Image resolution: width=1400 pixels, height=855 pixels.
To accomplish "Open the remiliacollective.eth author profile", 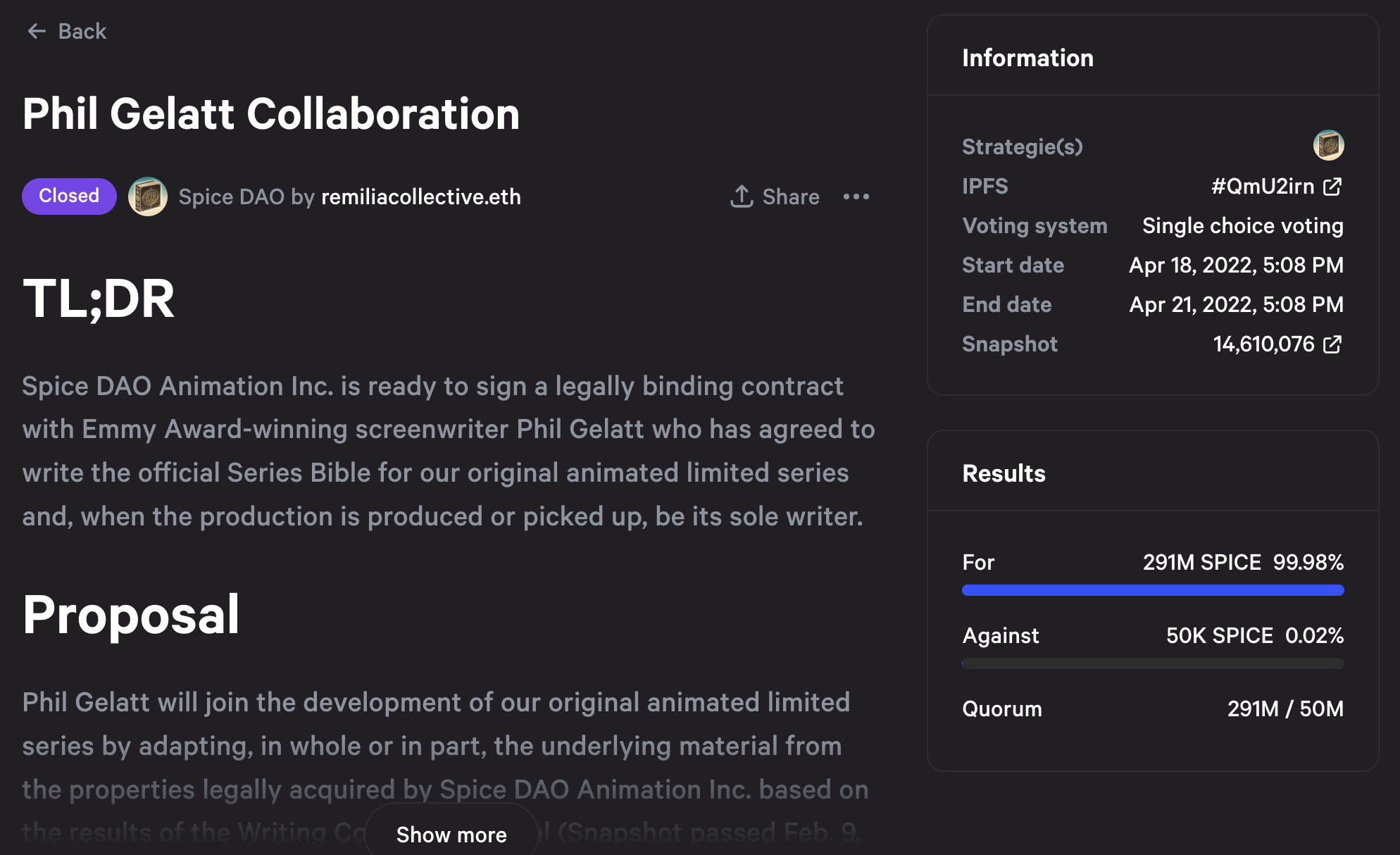I will coord(421,196).
